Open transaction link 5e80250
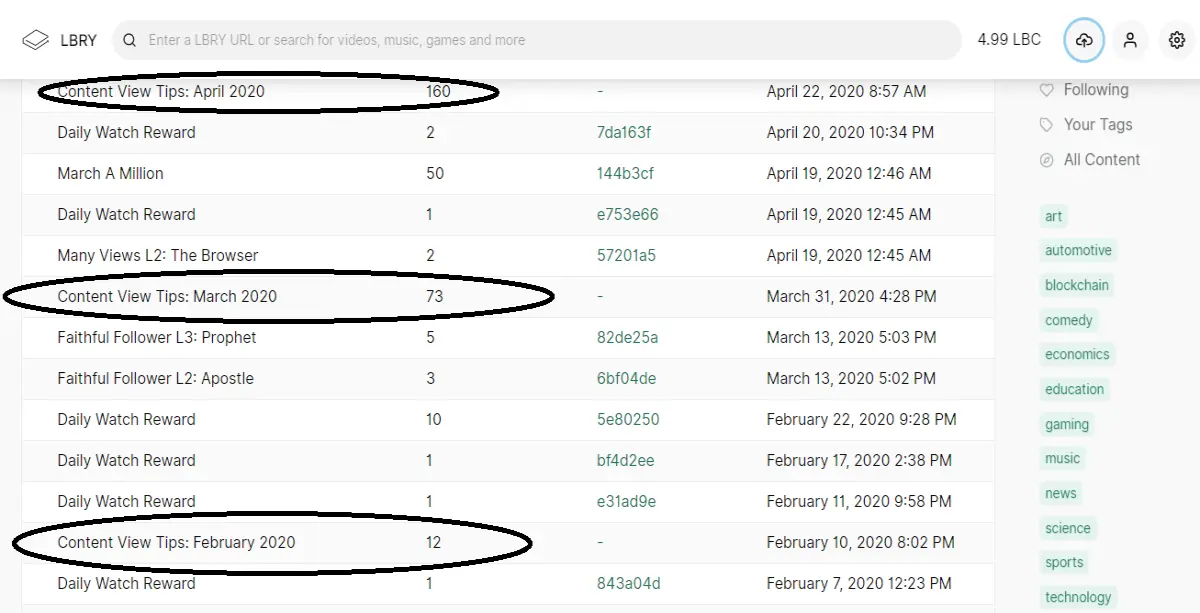This screenshot has width=1200, height=613. (x=628, y=419)
